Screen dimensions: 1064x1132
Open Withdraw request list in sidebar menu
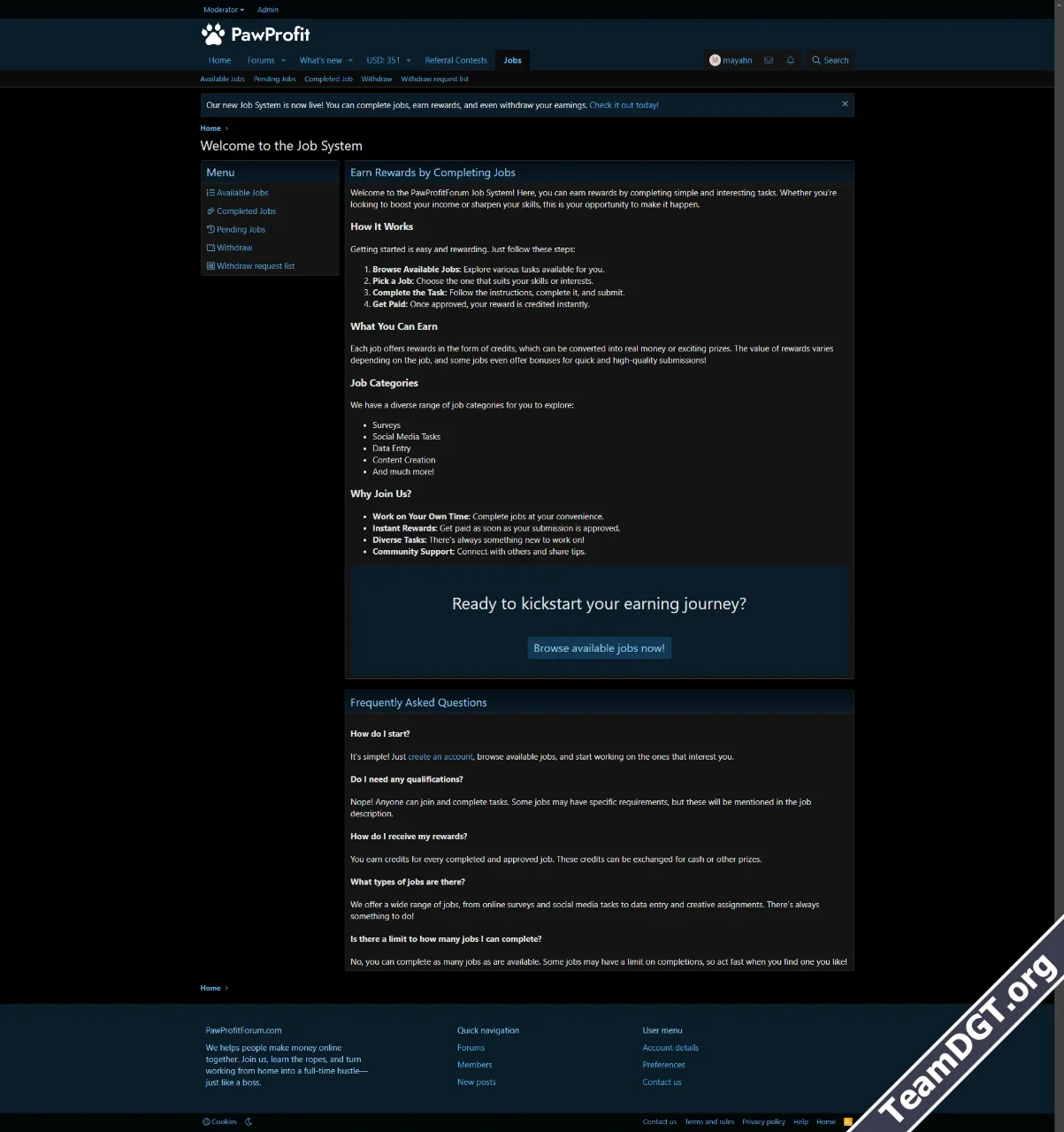click(x=255, y=266)
